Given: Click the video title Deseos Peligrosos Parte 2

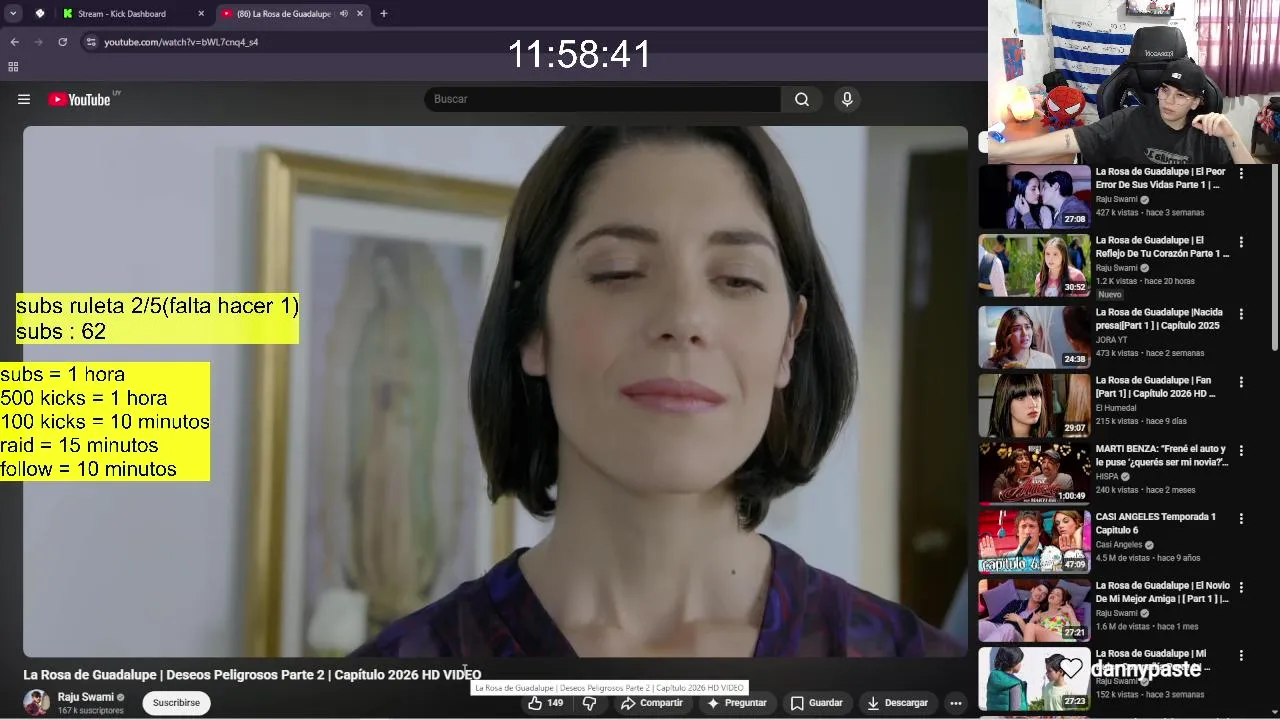Looking at the screenshot, I should (x=252, y=675).
